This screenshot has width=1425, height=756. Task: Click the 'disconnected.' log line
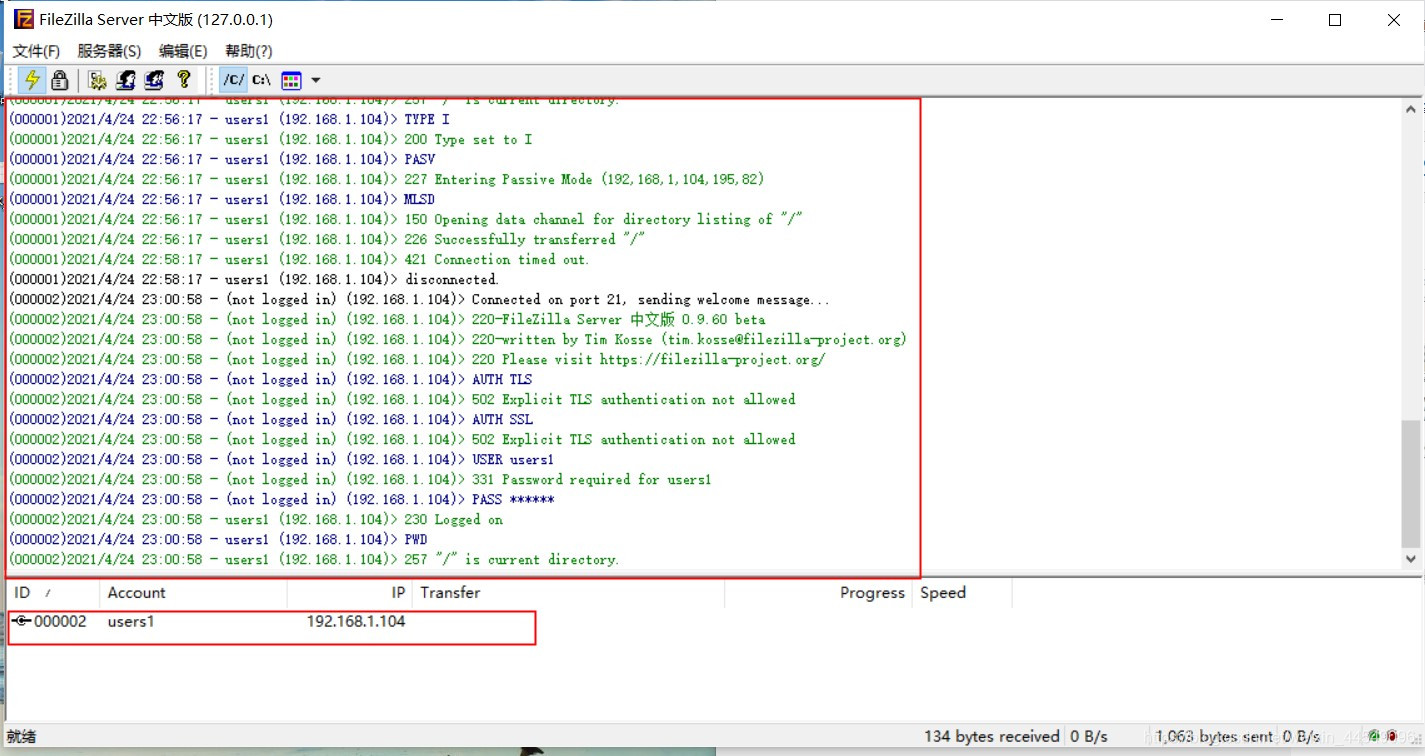tap(254, 279)
